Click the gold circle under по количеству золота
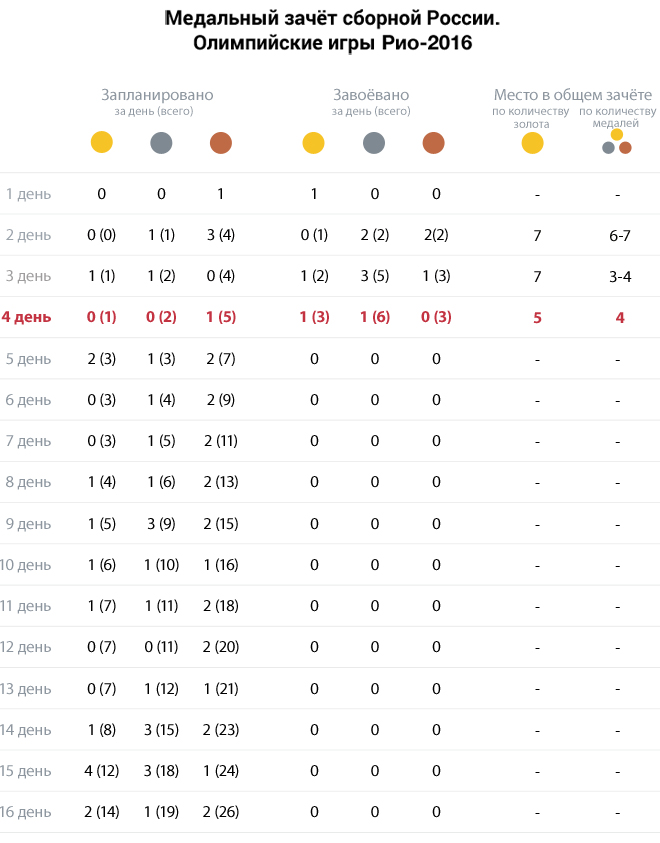 tap(533, 142)
